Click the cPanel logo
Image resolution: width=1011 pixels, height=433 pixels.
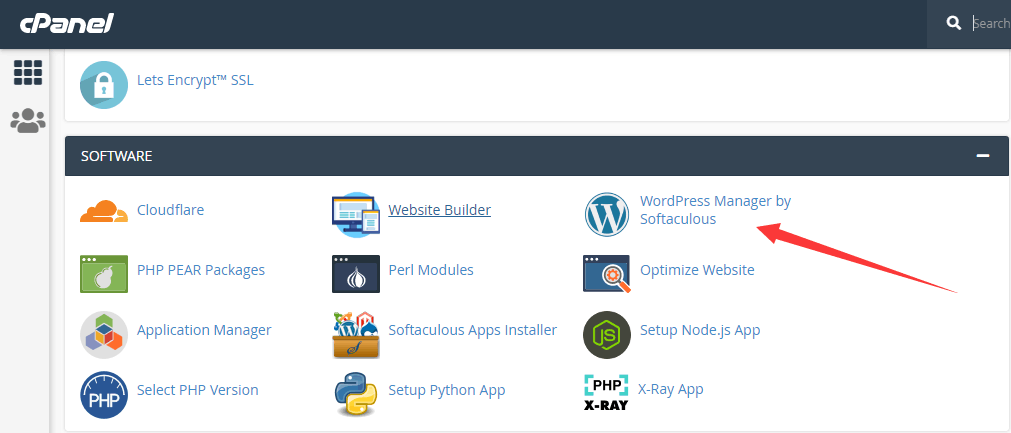(x=66, y=24)
